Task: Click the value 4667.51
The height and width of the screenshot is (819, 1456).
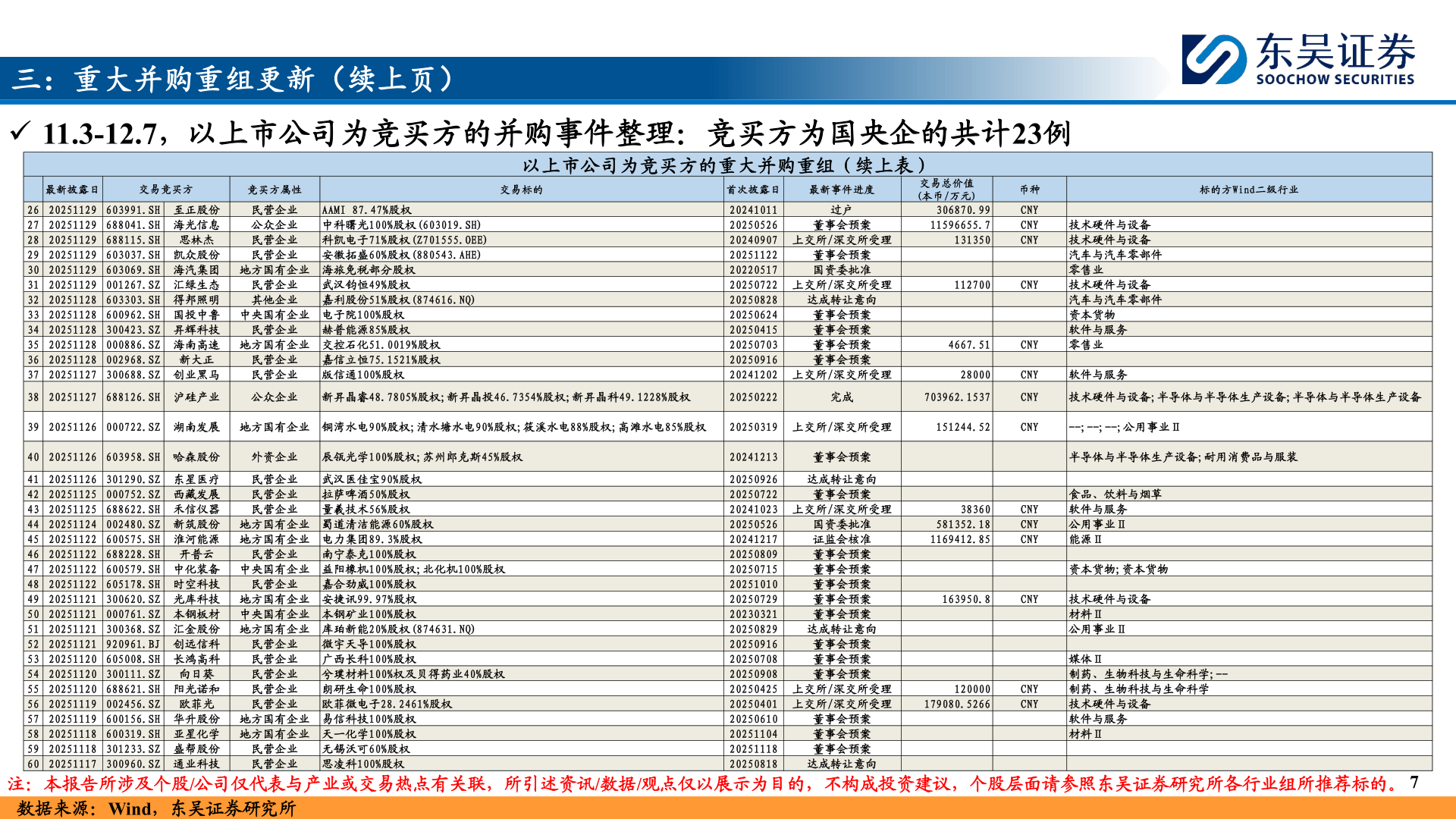Action: click(x=969, y=345)
